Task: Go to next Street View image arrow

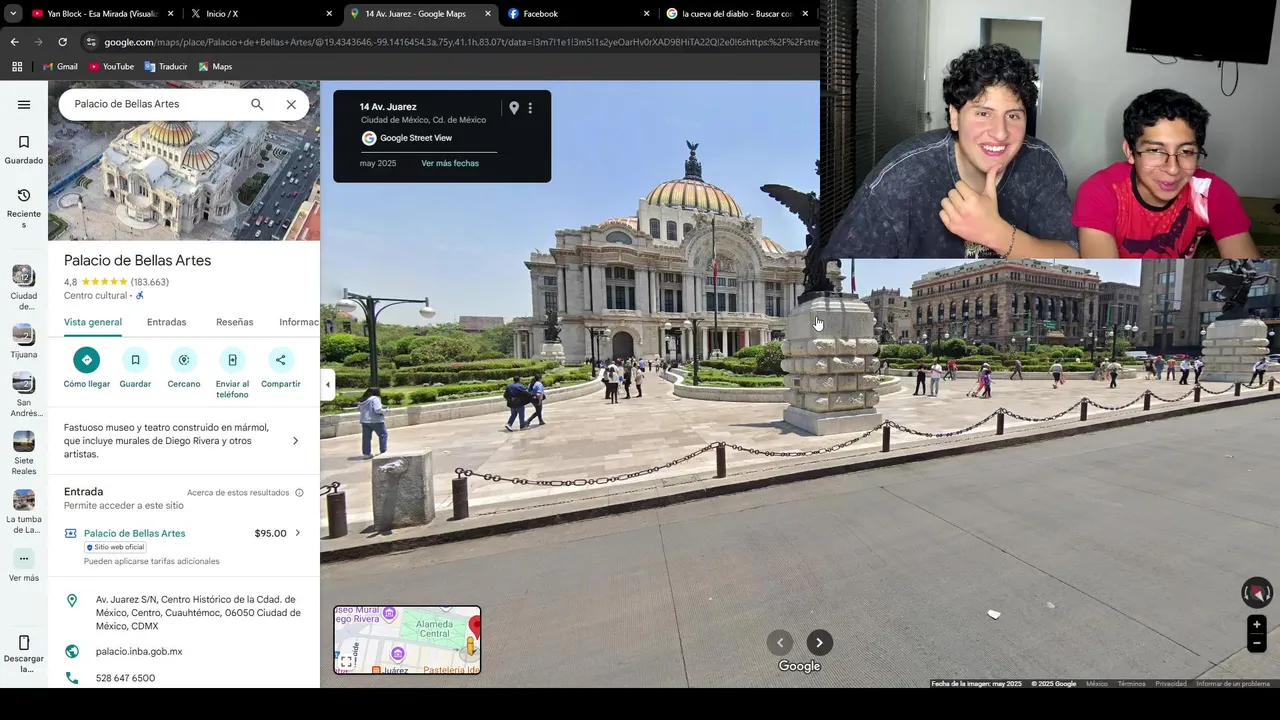Action: click(x=819, y=643)
